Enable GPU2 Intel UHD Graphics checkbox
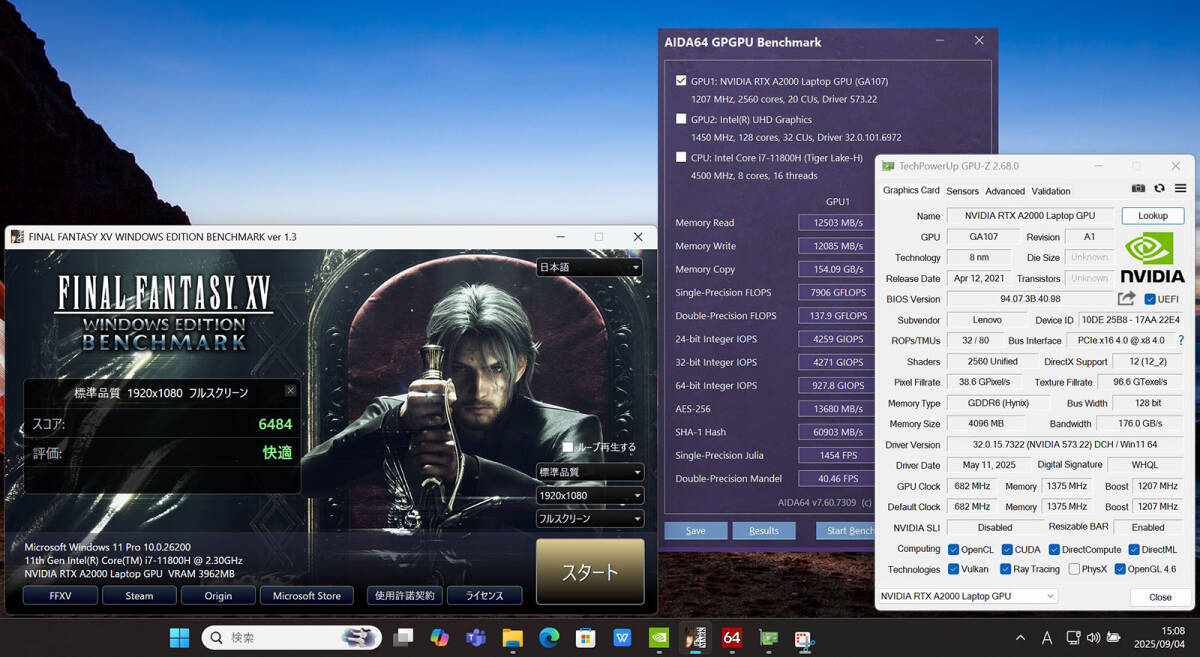This screenshot has height=657, width=1200. [682, 119]
